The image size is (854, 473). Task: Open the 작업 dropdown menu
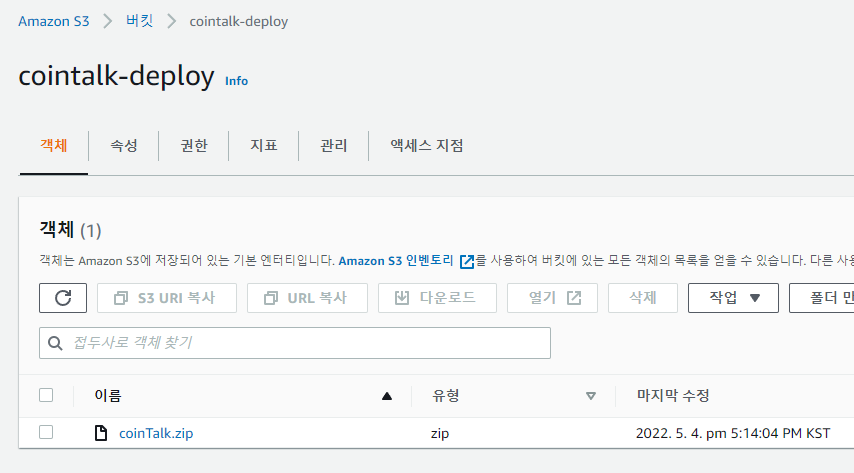pos(733,298)
